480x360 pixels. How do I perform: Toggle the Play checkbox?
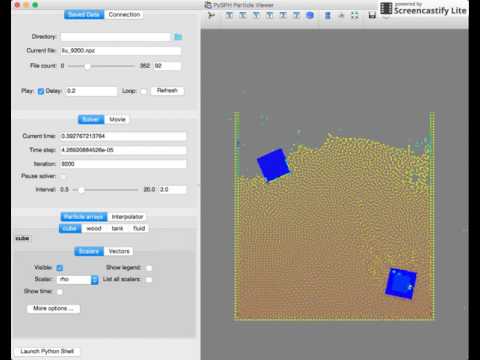pos(41,91)
